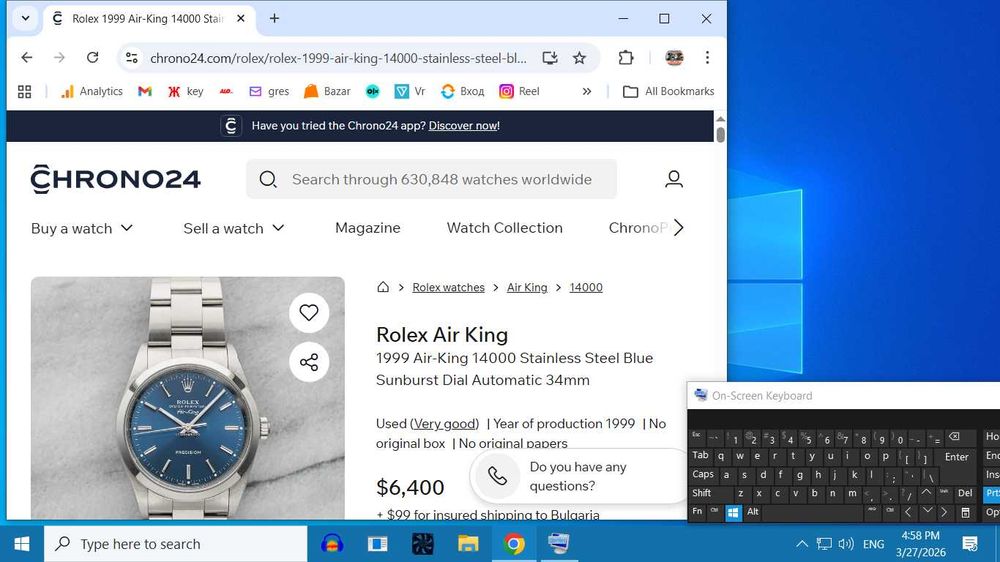
Task: Open the Analytics bookmark
Action: coord(91,92)
